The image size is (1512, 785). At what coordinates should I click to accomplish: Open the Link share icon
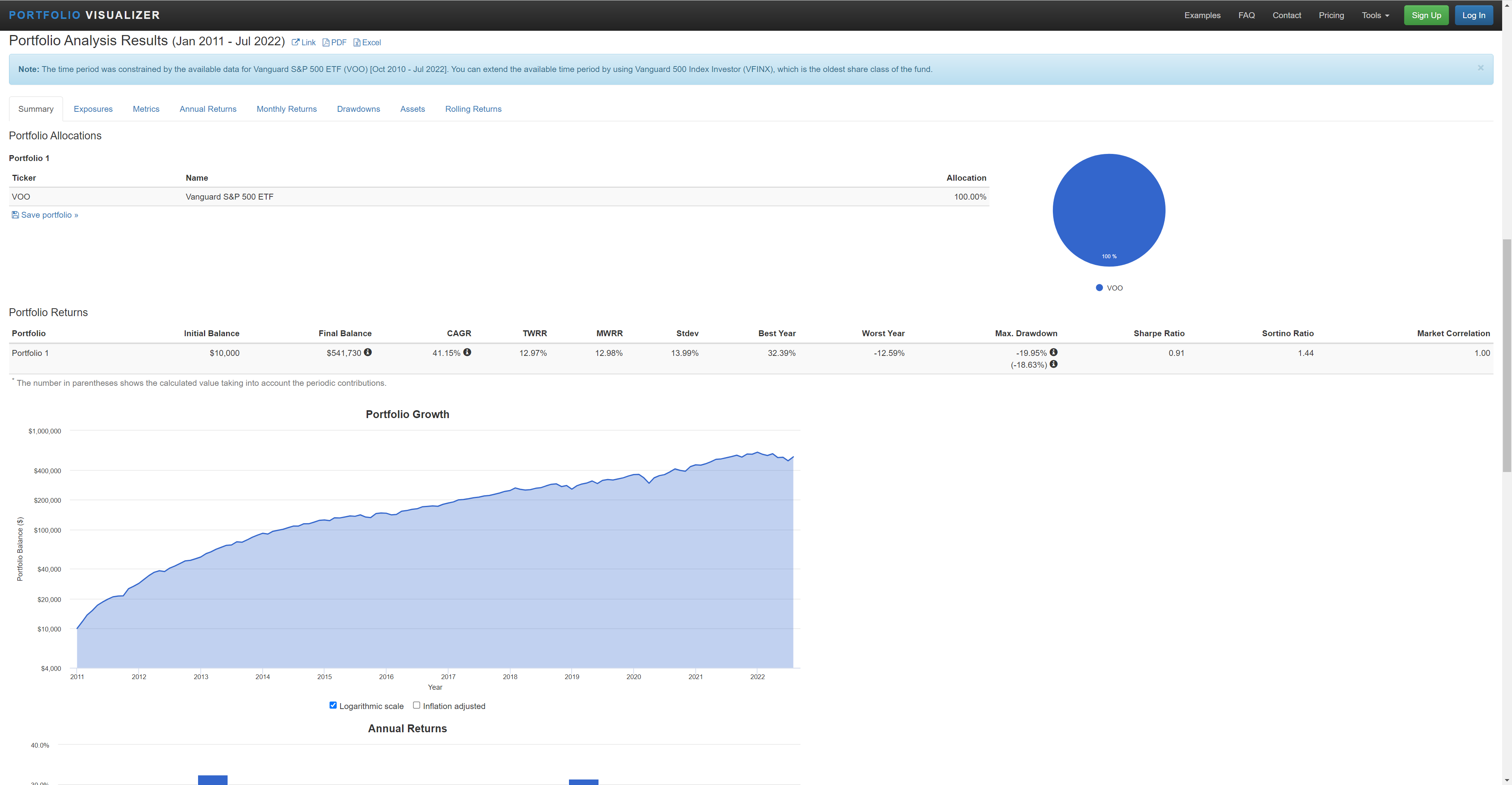[x=304, y=42]
